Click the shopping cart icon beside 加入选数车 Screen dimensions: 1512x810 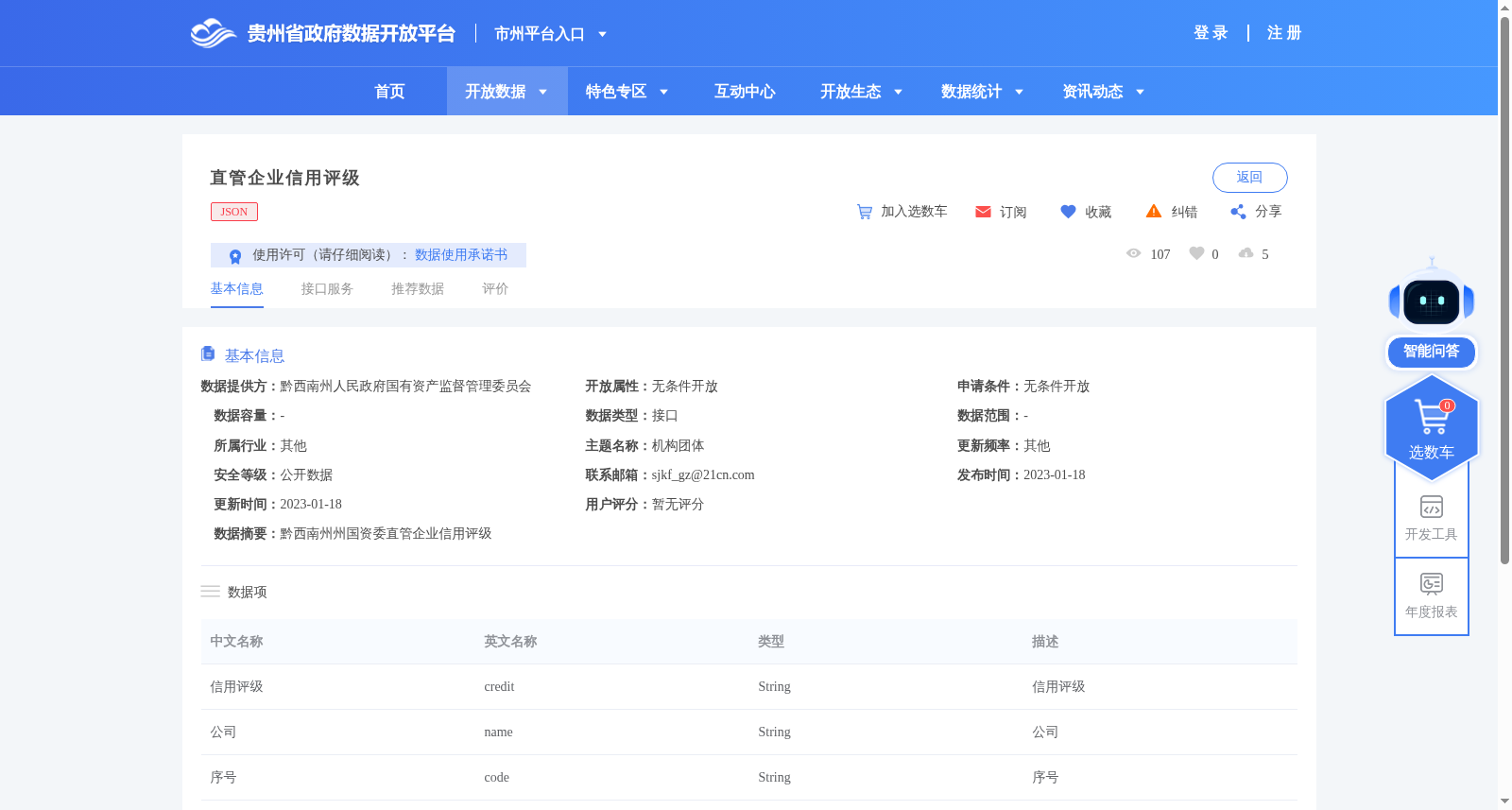pyautogui.click(x=864, y=212)
